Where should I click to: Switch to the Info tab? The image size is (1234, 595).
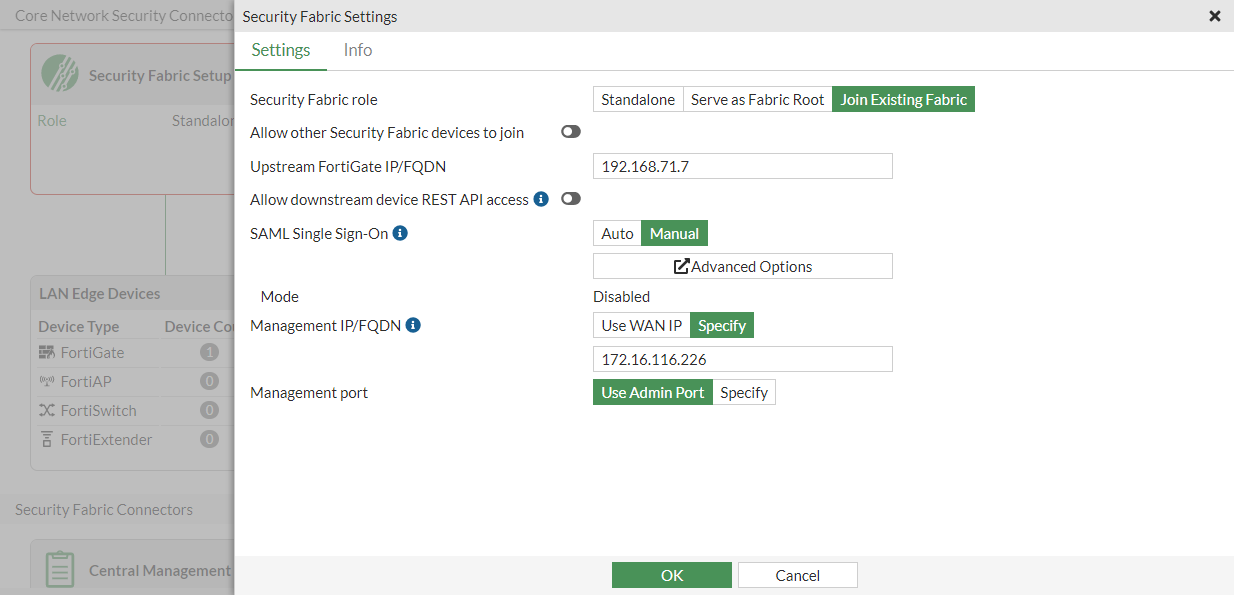[357, 50]
